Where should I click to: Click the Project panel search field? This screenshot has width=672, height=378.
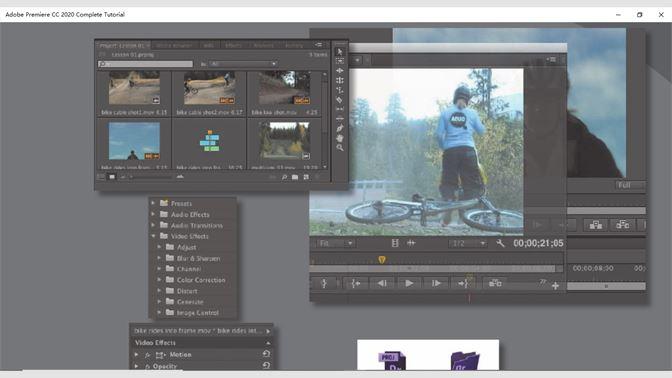[x=145, y=64]
